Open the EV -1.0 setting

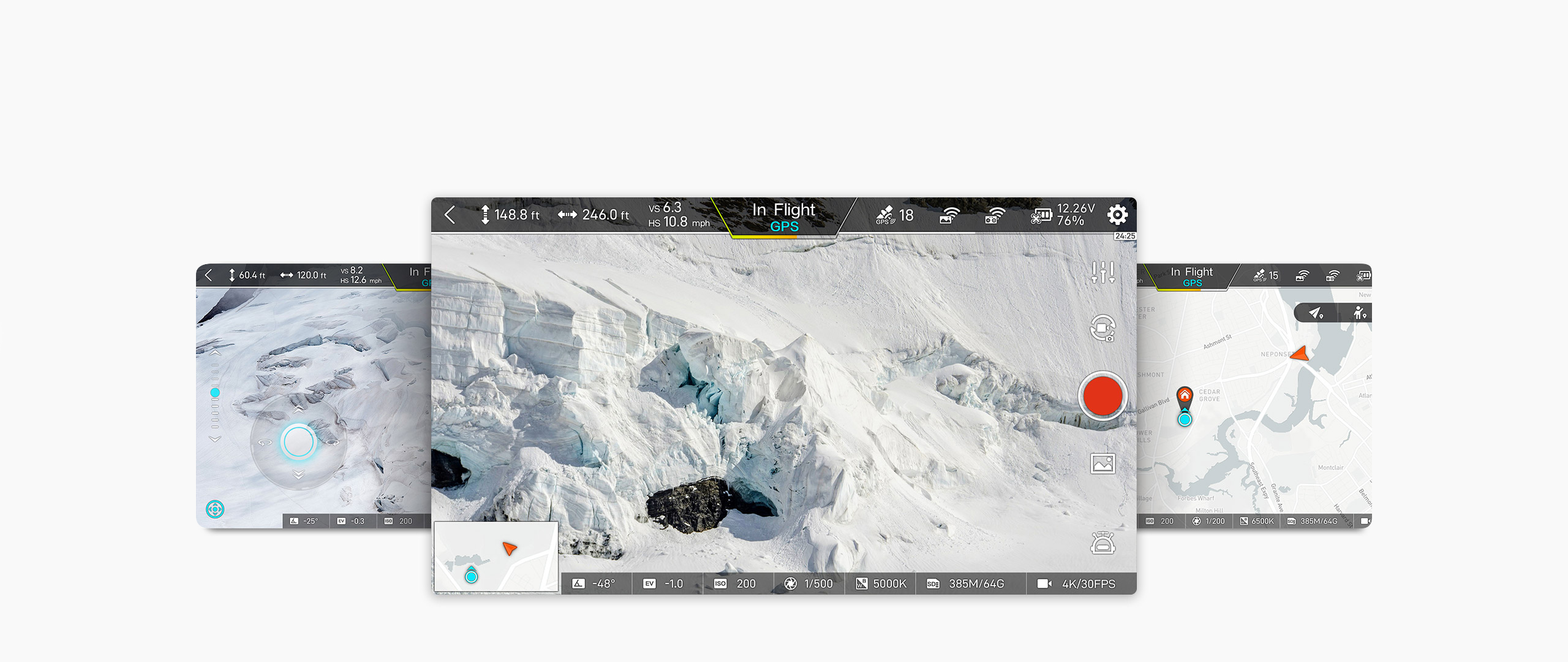(663, 584)
